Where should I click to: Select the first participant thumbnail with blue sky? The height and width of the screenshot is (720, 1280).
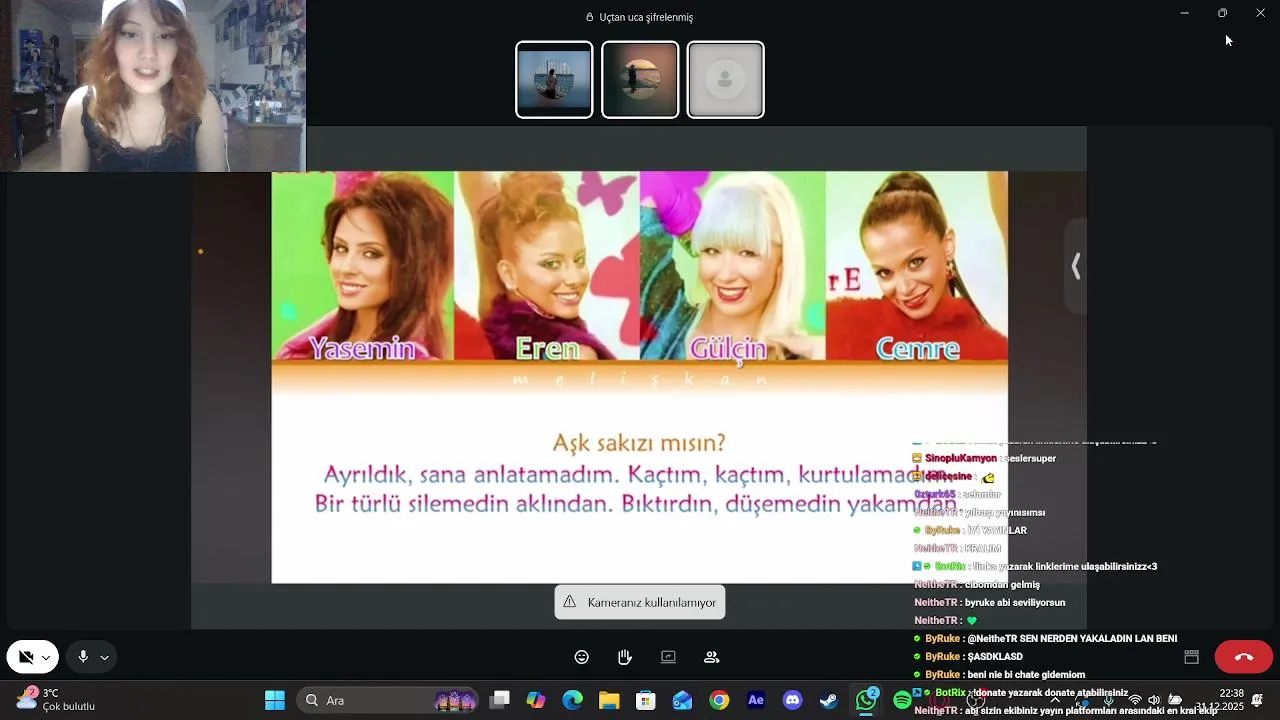(554, 80)
